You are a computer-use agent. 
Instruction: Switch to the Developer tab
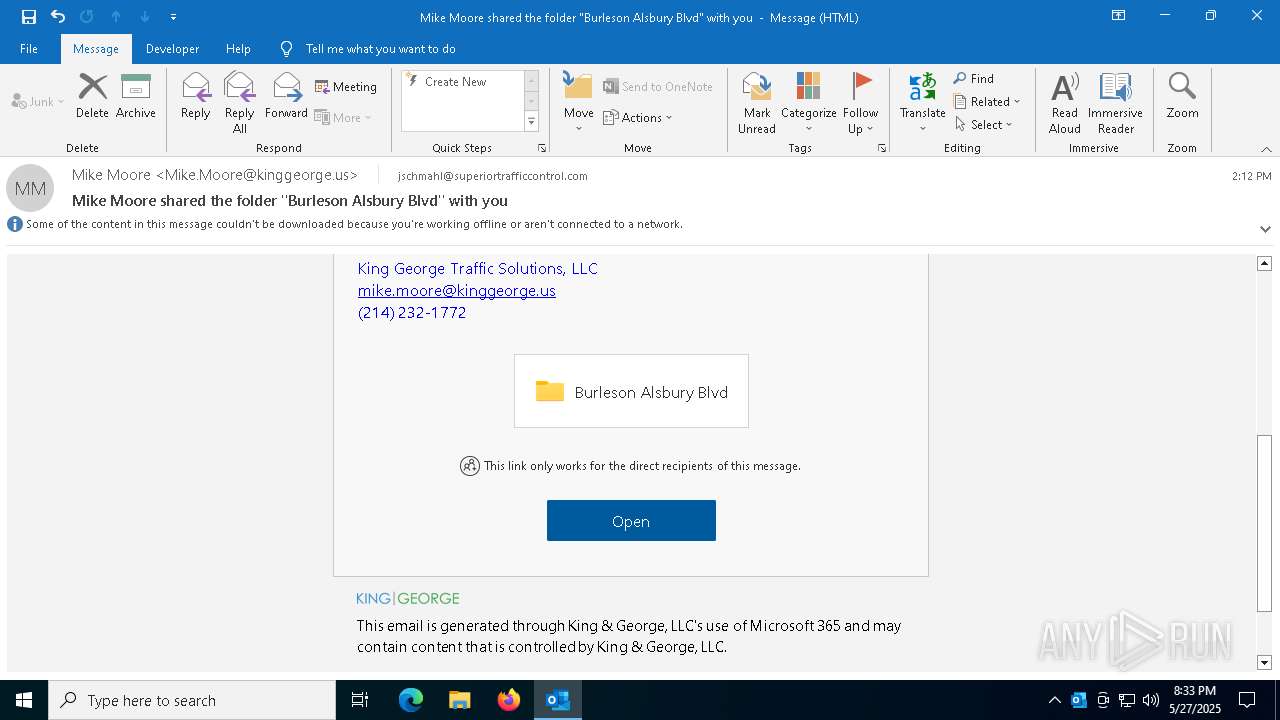point(172,49)
